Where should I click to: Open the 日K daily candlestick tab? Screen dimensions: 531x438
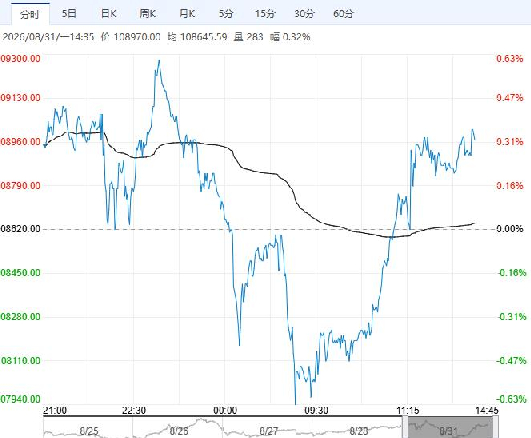point(109,14)
